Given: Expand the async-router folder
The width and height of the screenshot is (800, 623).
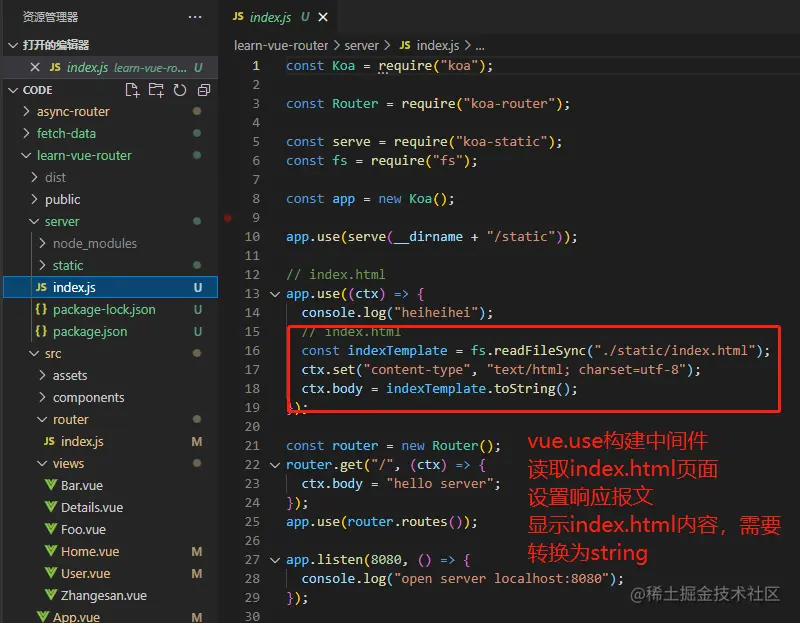Looking at the screenshot, I should 27,111.
